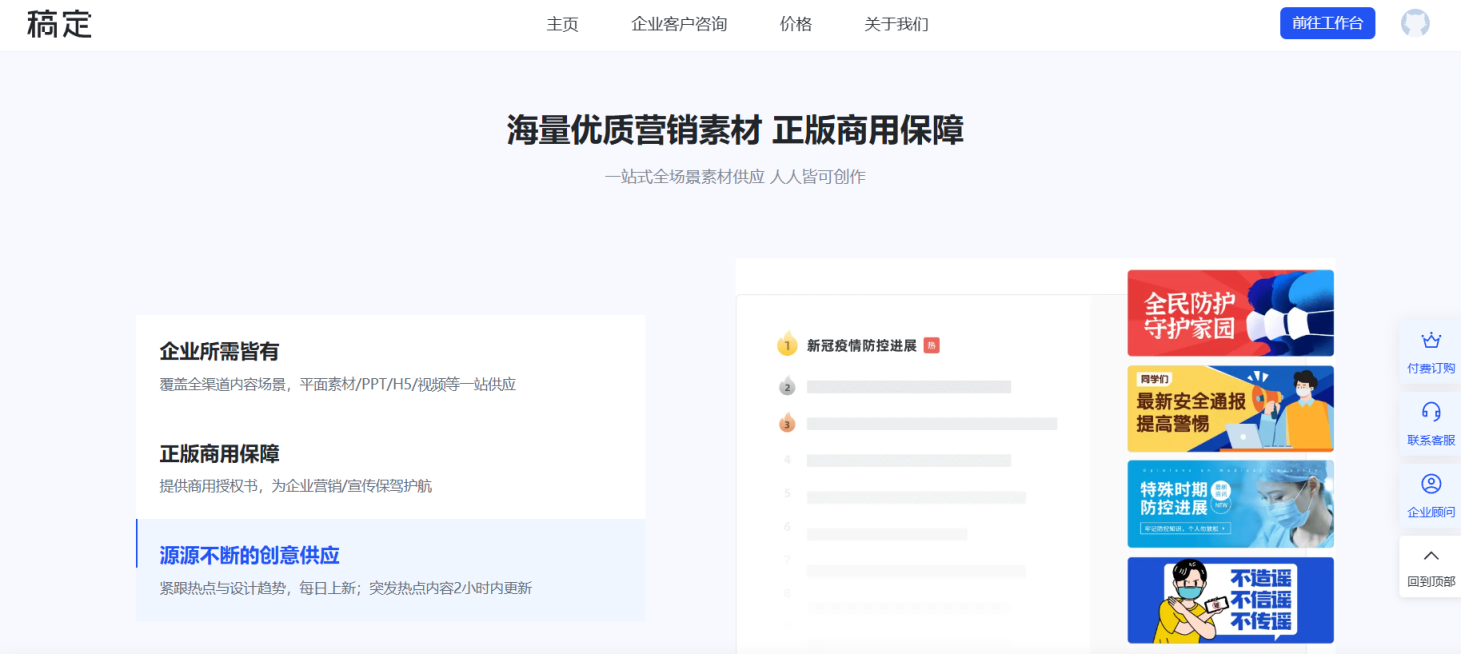
Task: Select the 源源不断的创意供应 feature tab
Action: click(390, 570)
